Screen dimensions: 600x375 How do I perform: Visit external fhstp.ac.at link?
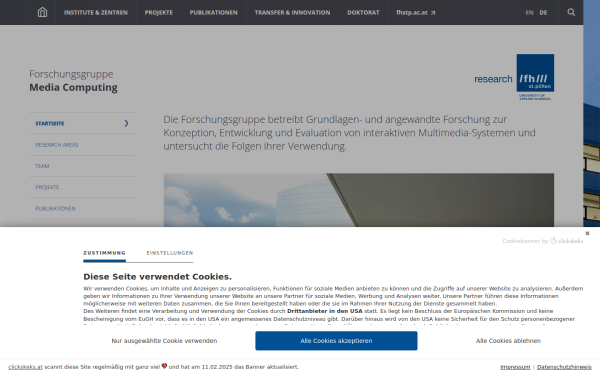coord(416,13)
